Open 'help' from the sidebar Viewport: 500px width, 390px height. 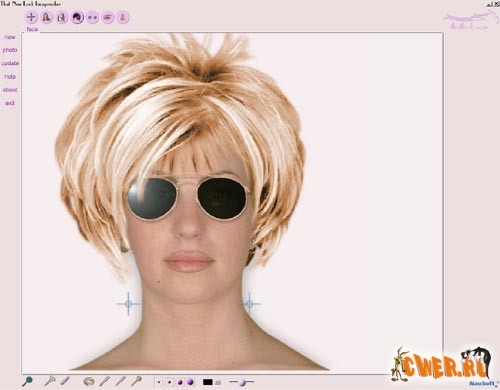[x=10, y=77]
